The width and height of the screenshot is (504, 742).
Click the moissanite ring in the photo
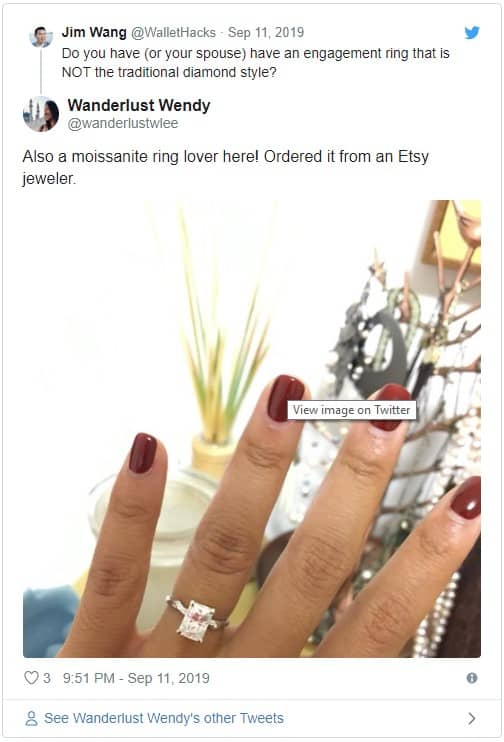tap(196, 618)
